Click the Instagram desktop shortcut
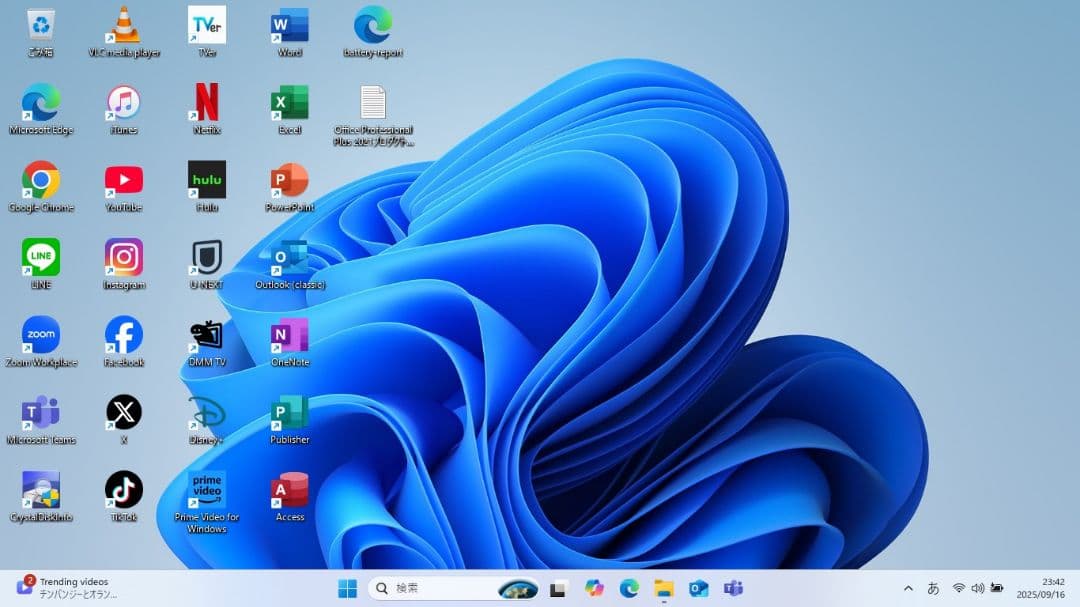Screen dimensions: 1080x607 124,258
